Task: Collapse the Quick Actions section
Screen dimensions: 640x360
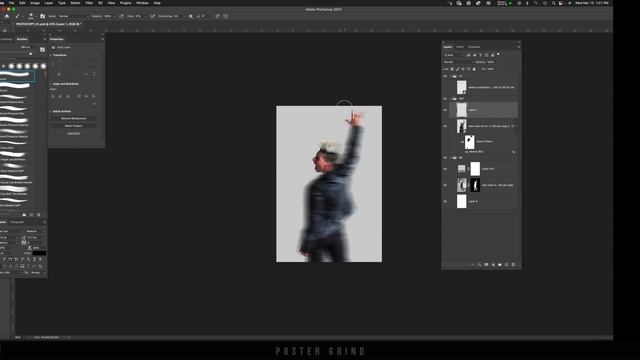Action: [x=51, y=111]
